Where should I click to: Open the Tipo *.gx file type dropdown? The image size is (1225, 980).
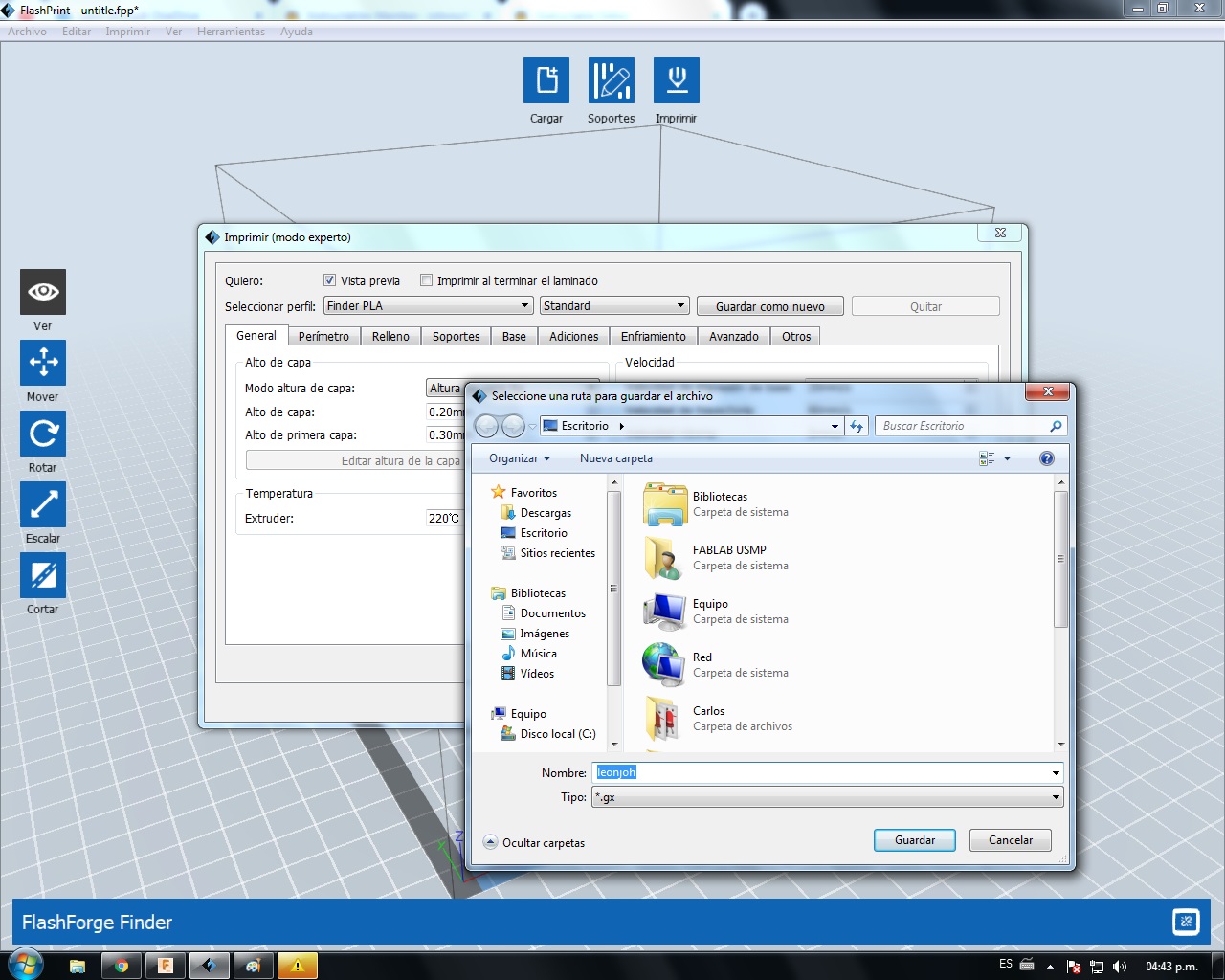827,797
